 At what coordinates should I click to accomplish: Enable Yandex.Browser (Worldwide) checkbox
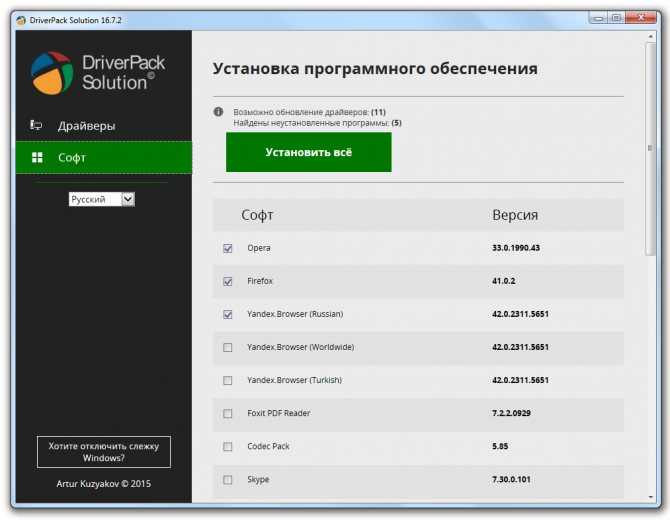[x=228, y=347]
